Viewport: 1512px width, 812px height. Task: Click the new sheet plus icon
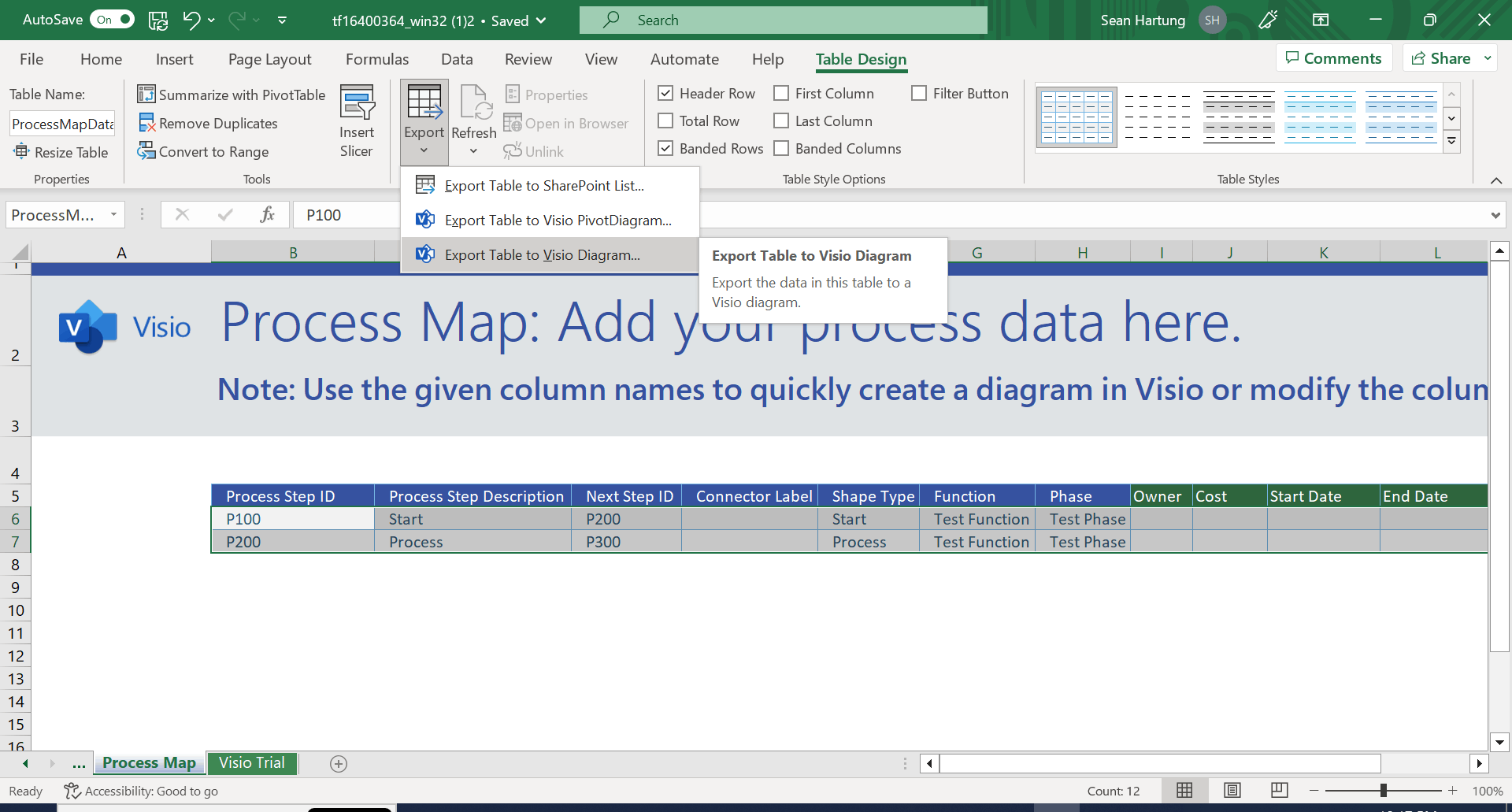coord(339,763)
